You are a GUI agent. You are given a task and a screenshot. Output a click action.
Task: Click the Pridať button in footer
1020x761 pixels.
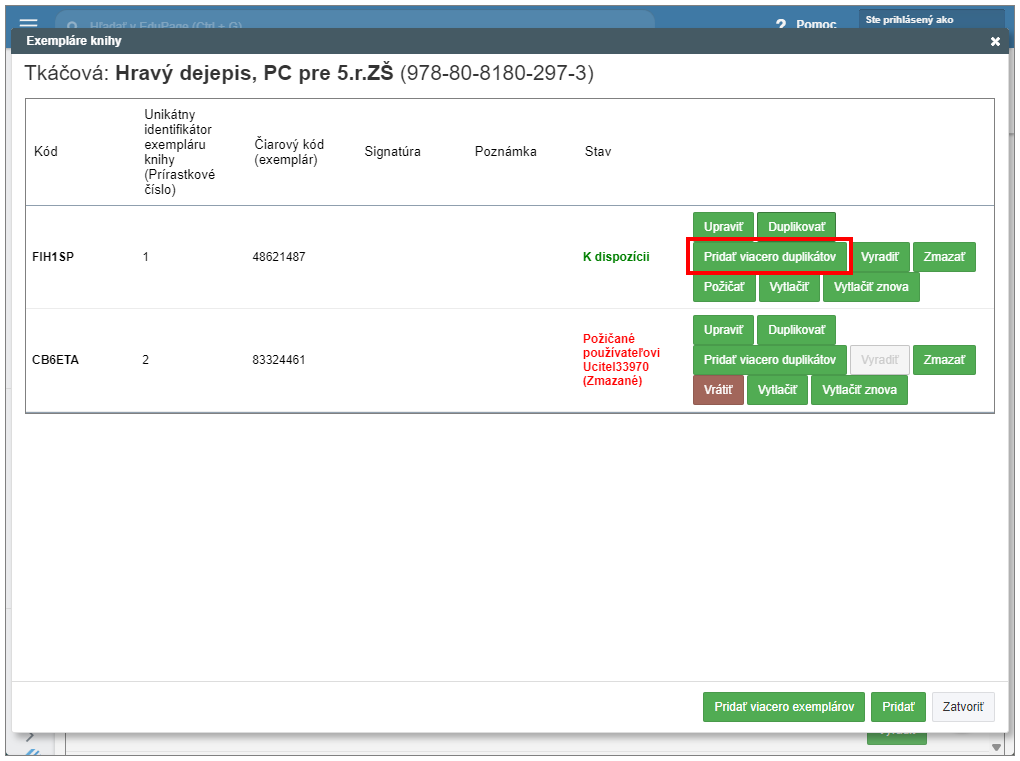pos(898,707)
